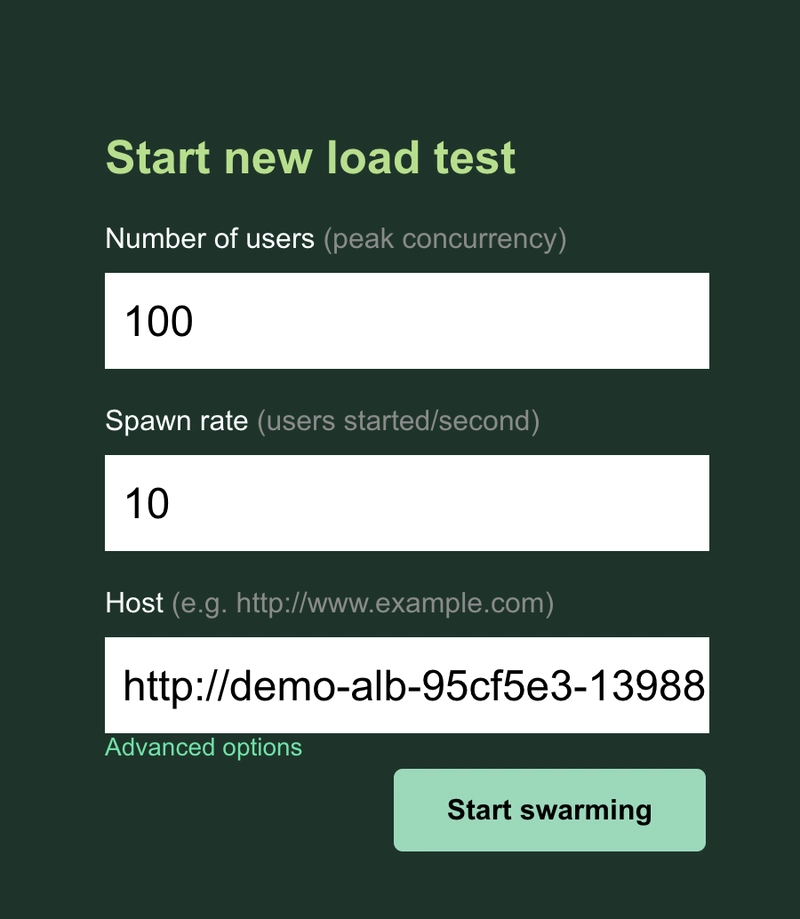
Task: Click the "Host" label text
Action: pos(134,603)
